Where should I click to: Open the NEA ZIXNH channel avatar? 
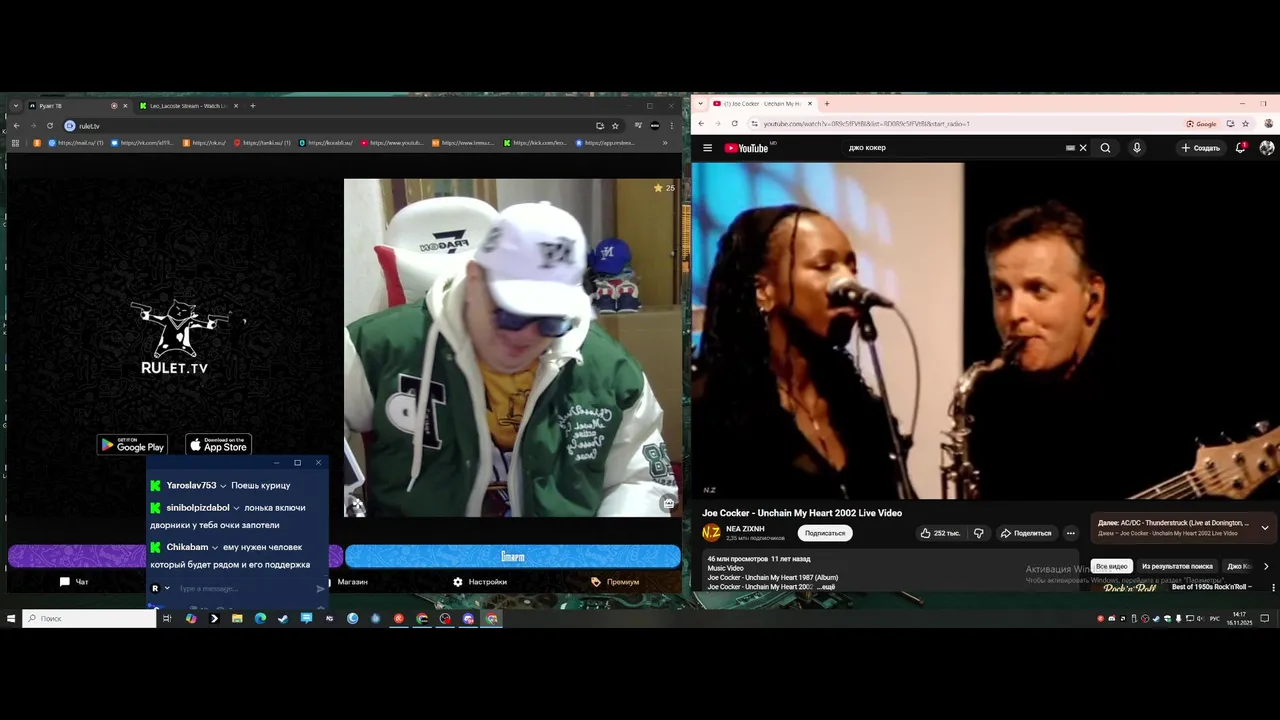pyautogui.click(x=711, y=533)
